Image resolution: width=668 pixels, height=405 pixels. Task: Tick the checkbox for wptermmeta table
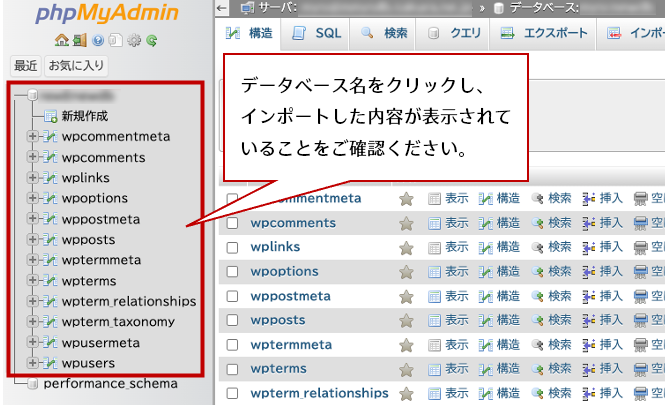232,345
